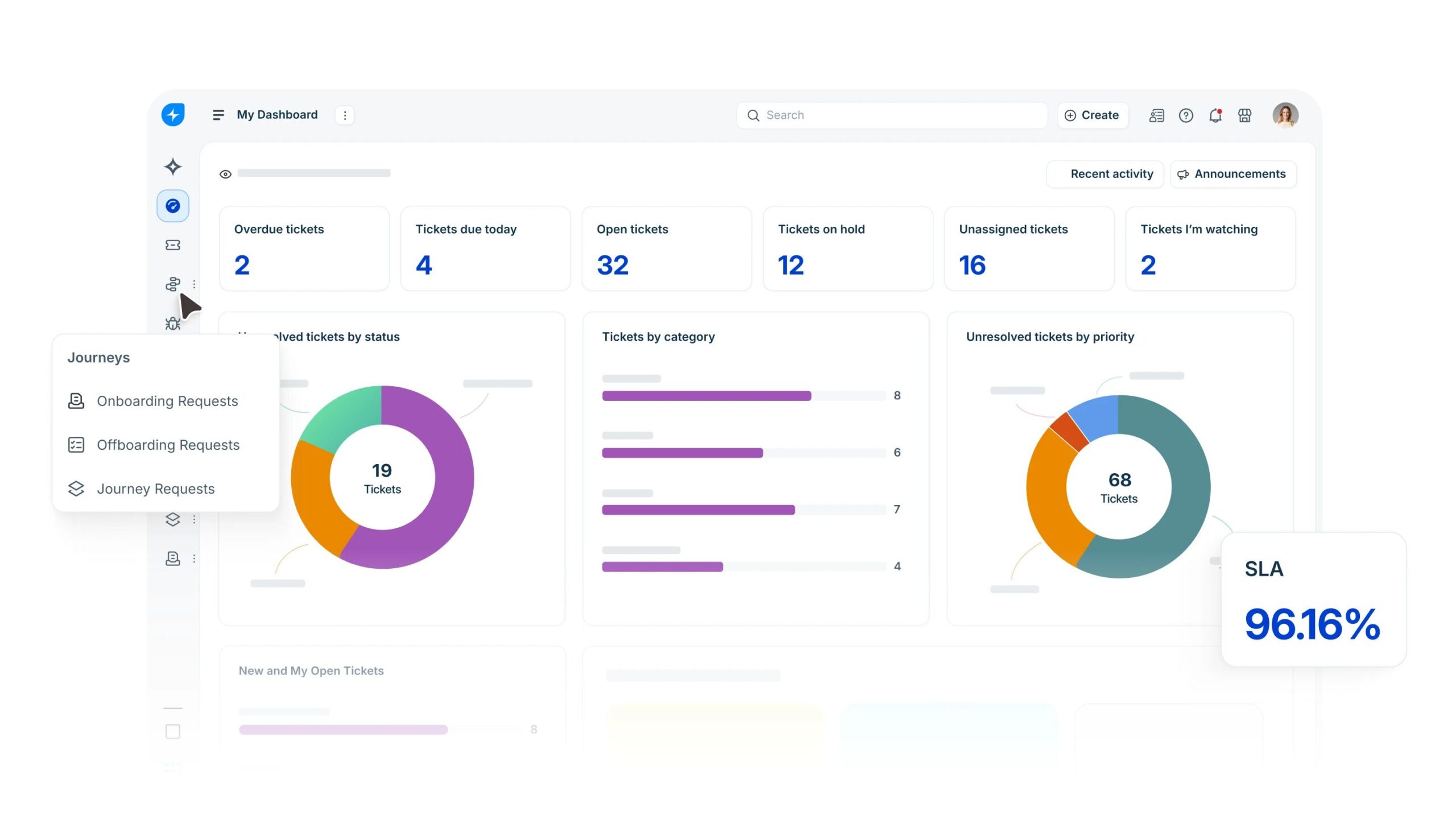The width and height of the screenshot is (1456, 819).
Task: Click the SLA 96.16% card
Action: (1314, 599)
